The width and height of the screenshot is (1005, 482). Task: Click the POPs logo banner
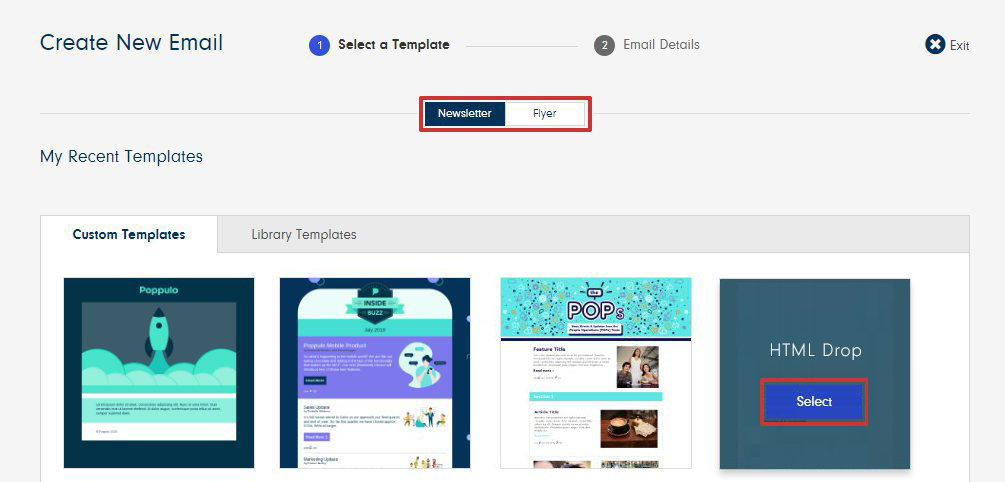pos(596,308)
